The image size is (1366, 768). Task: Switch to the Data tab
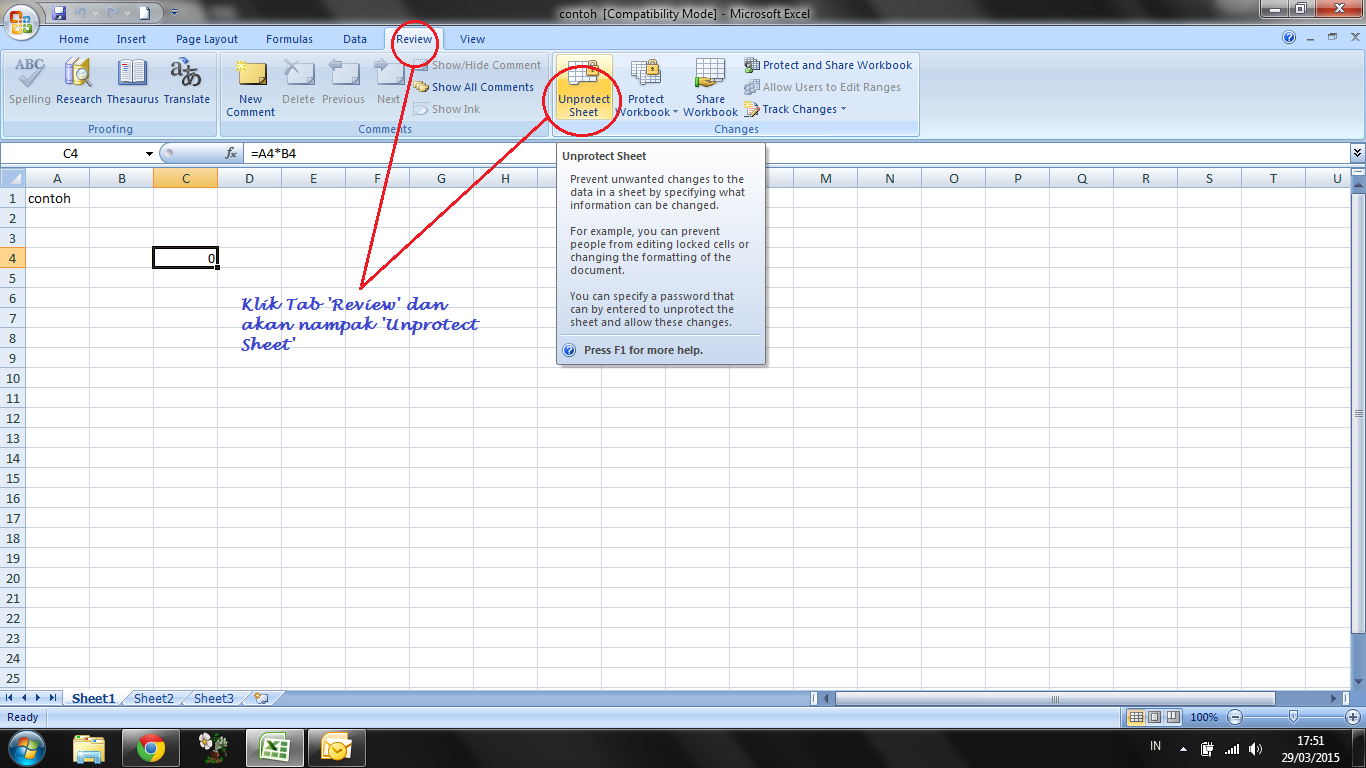tap(355, 39)
